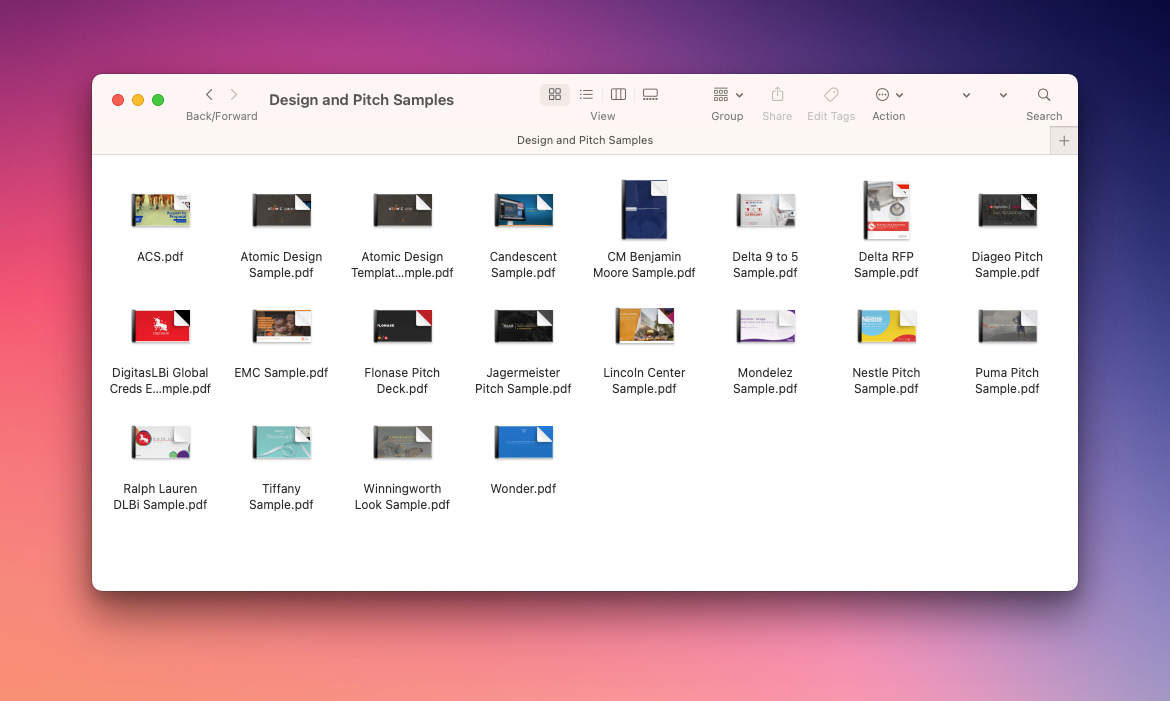The image size is (1170, 701).
Task: Click the Mondelez Sample.pdf file name
Action: pyautogui.click(x=766, y=381)
